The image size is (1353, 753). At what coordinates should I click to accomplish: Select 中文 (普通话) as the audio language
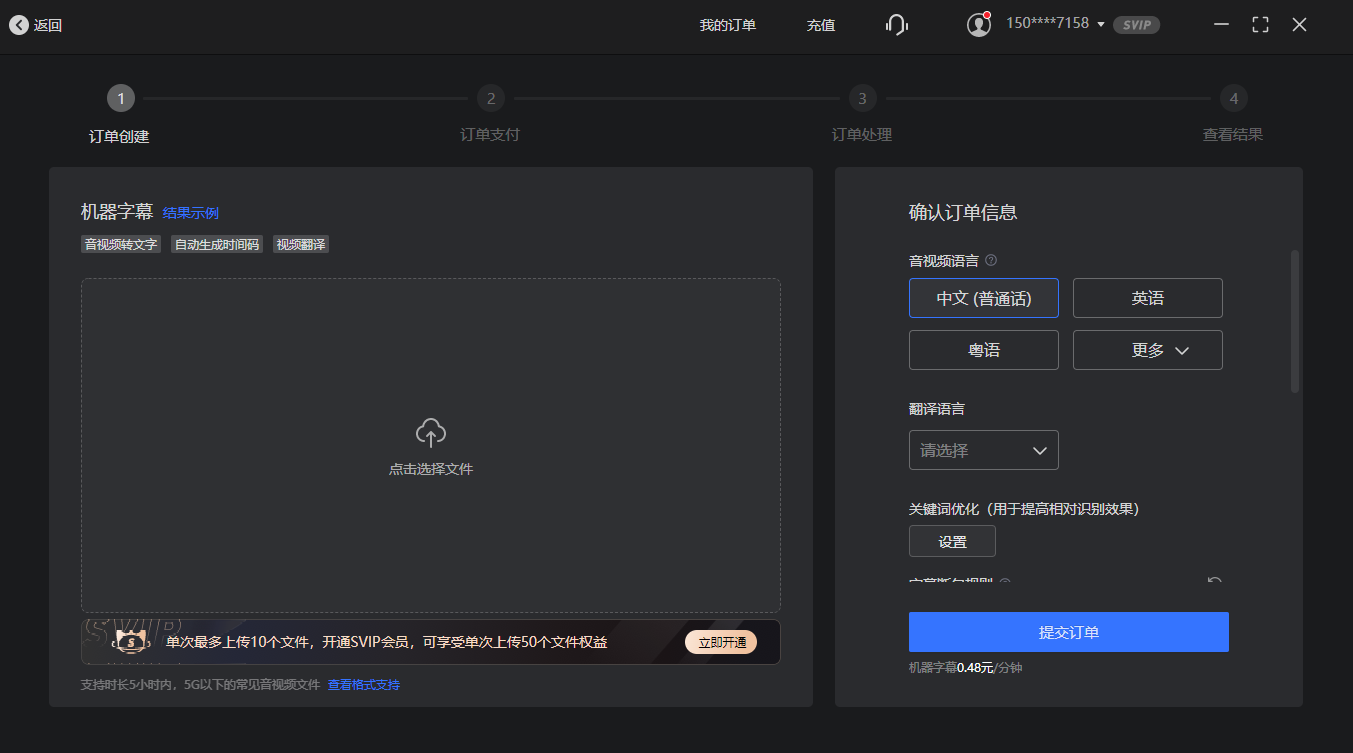click(x=983, y=298)
